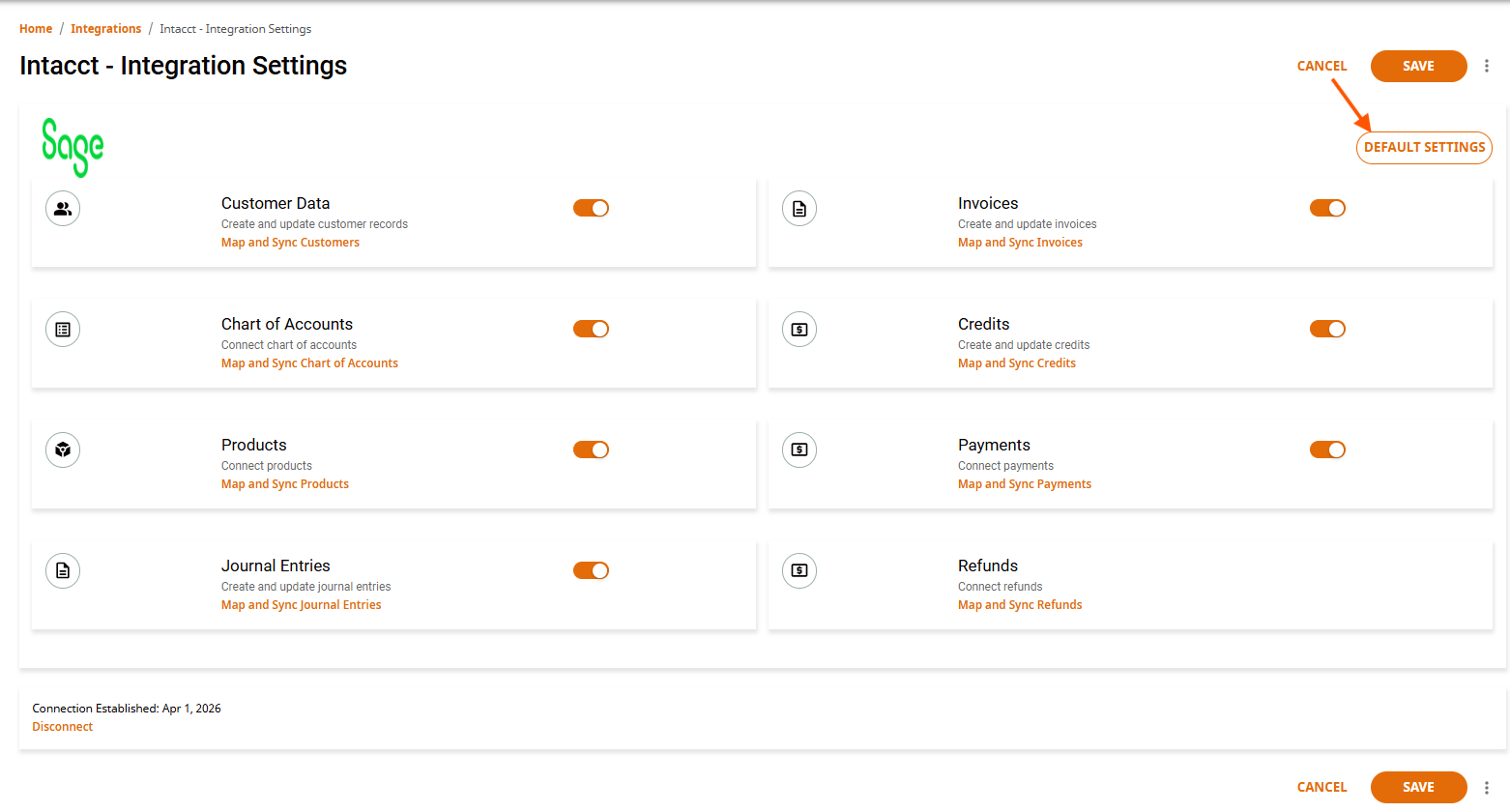Click the current page breadcrumb text
1510x812 pixels.
pyautogui.click(x=236, y=29)
